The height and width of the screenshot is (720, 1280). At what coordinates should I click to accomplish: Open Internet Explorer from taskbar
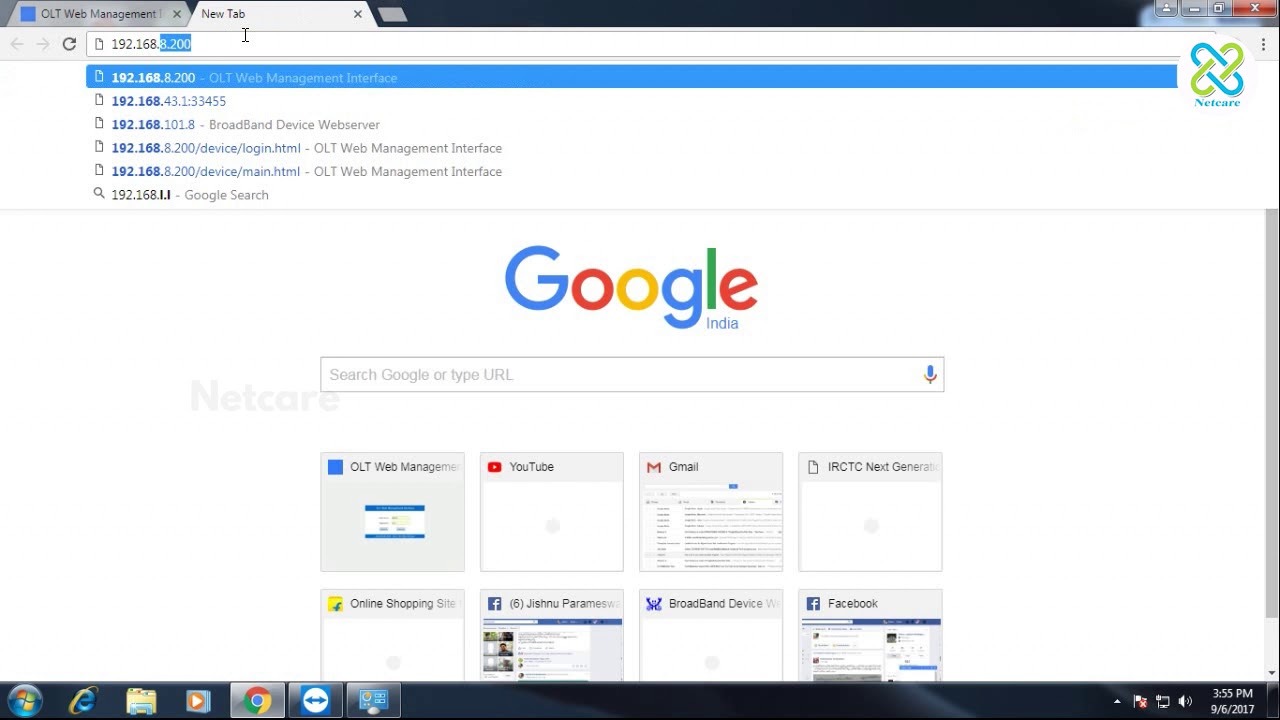coord(83,701)
